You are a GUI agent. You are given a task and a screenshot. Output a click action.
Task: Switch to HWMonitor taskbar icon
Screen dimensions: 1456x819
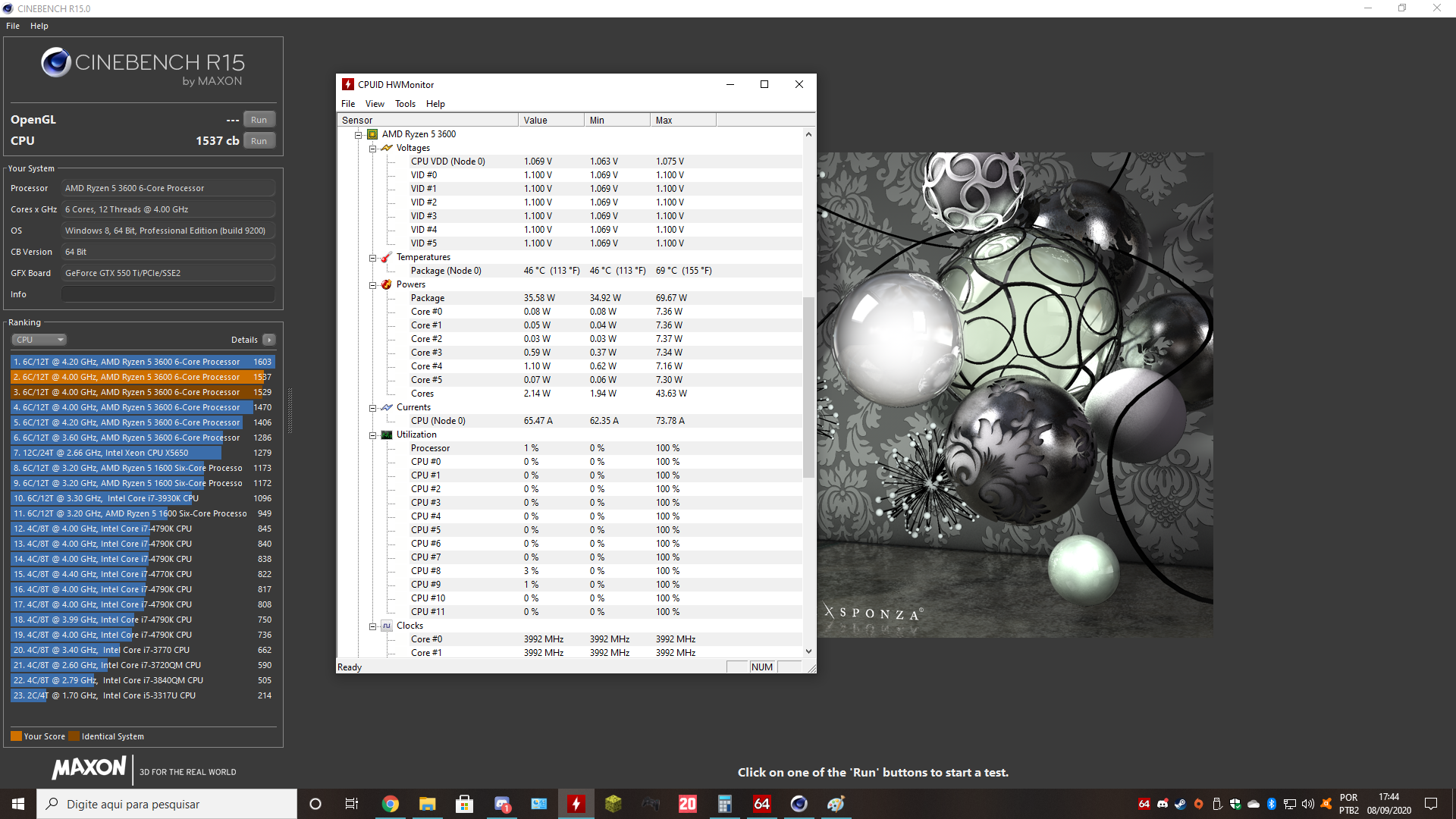tap(576, 804)
